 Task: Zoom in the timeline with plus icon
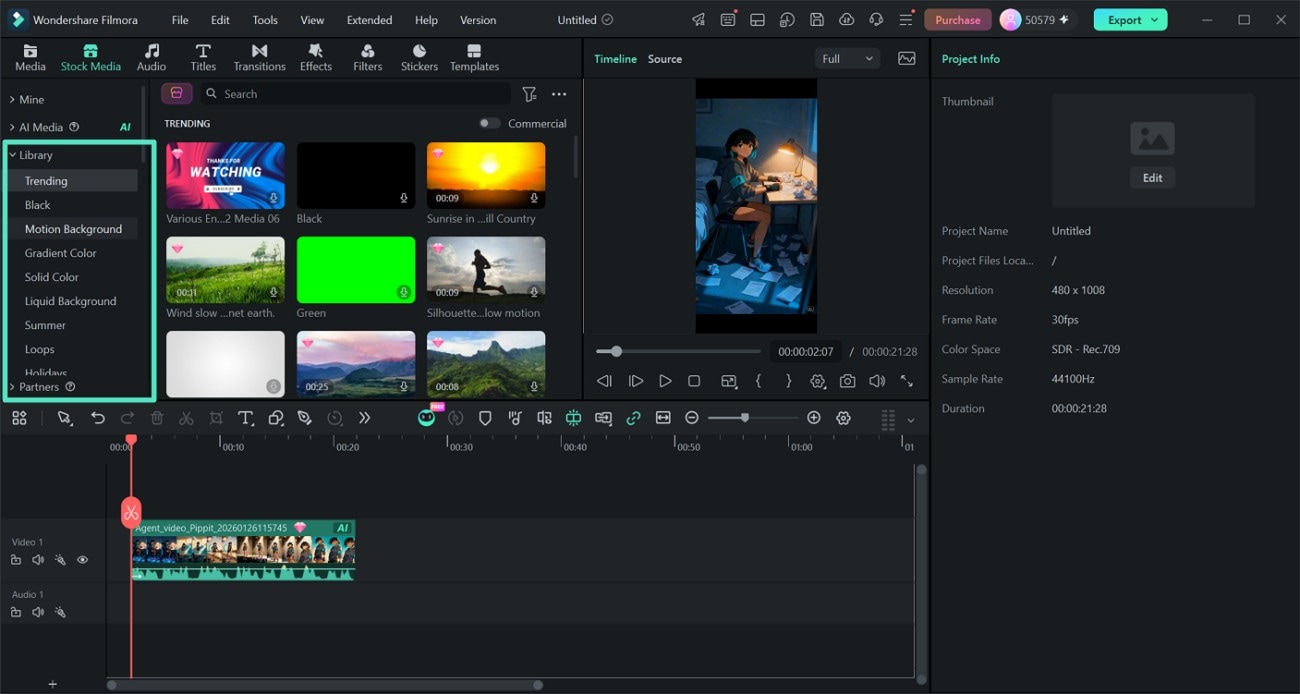[814, 418]
